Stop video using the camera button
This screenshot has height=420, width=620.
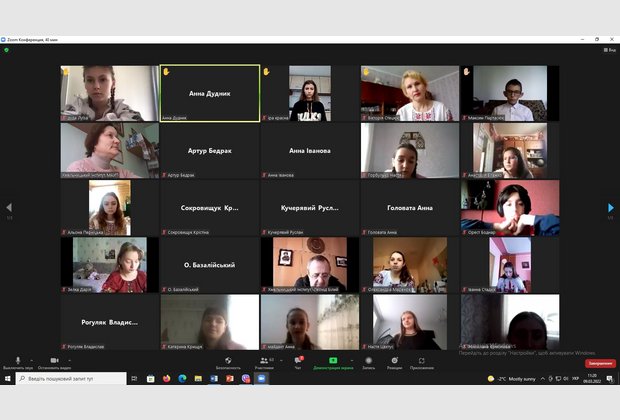click(x=55, y=363)
